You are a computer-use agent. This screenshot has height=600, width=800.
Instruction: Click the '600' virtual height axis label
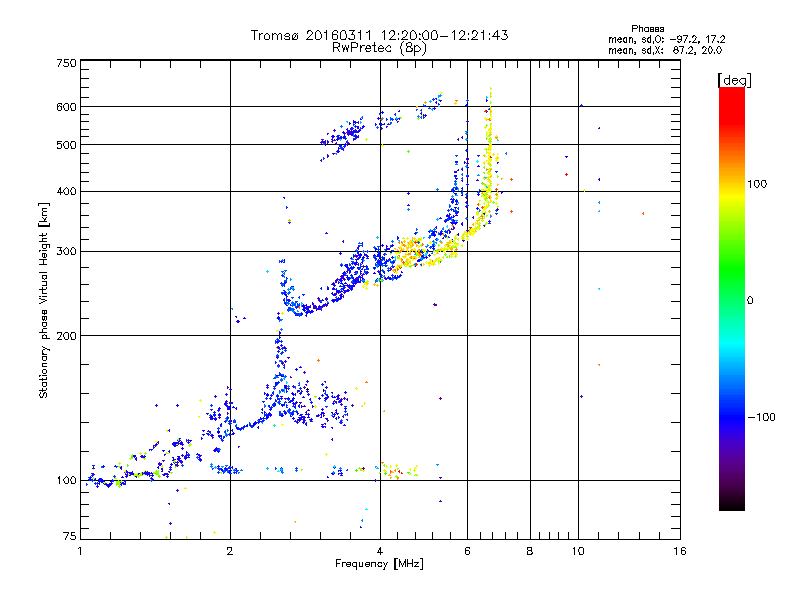pyautogui.click(x=66, y=107)
